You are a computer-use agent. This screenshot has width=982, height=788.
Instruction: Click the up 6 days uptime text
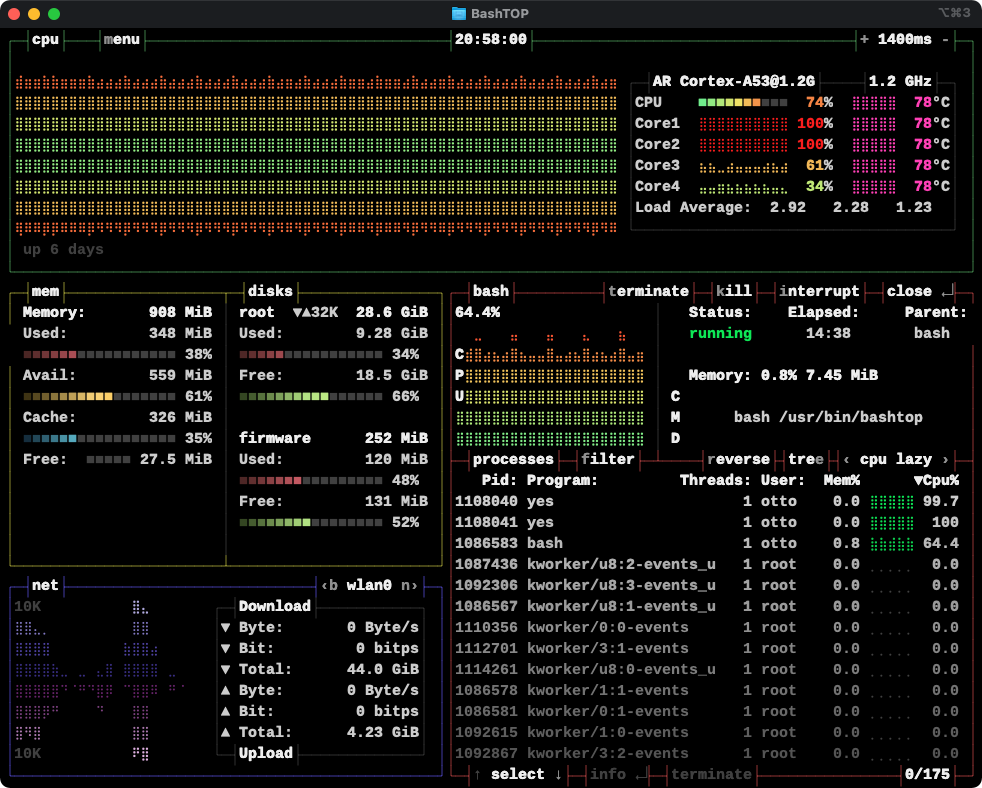tap(63, 249)
